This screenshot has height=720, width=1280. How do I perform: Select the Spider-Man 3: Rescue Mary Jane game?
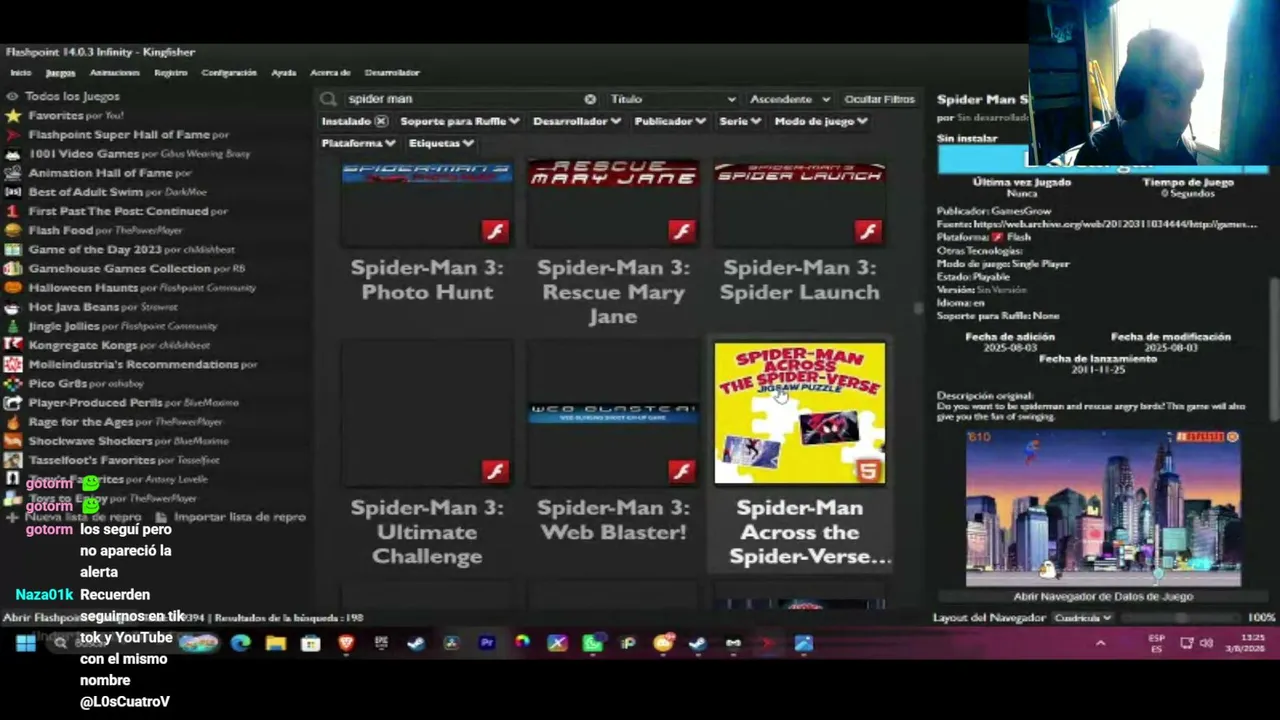[x=613, y=245]
